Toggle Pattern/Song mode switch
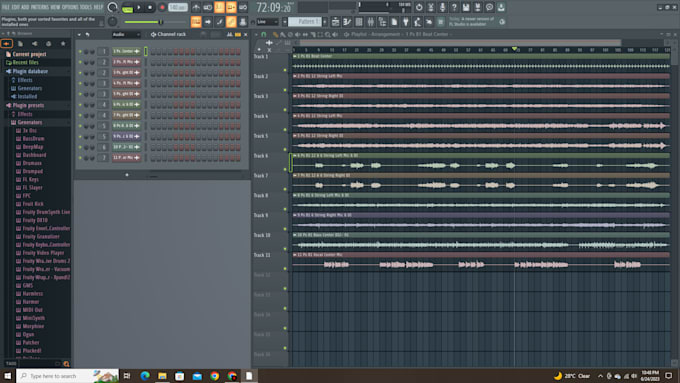 [x=128, y=8]
